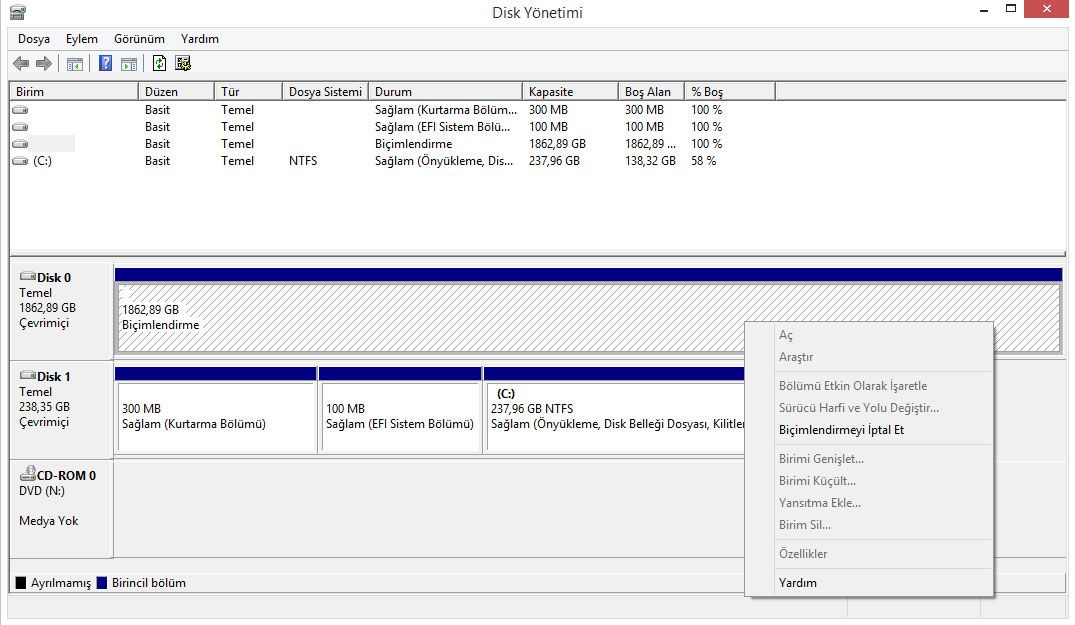Click the Birim Sil context entry

point(805,525)
